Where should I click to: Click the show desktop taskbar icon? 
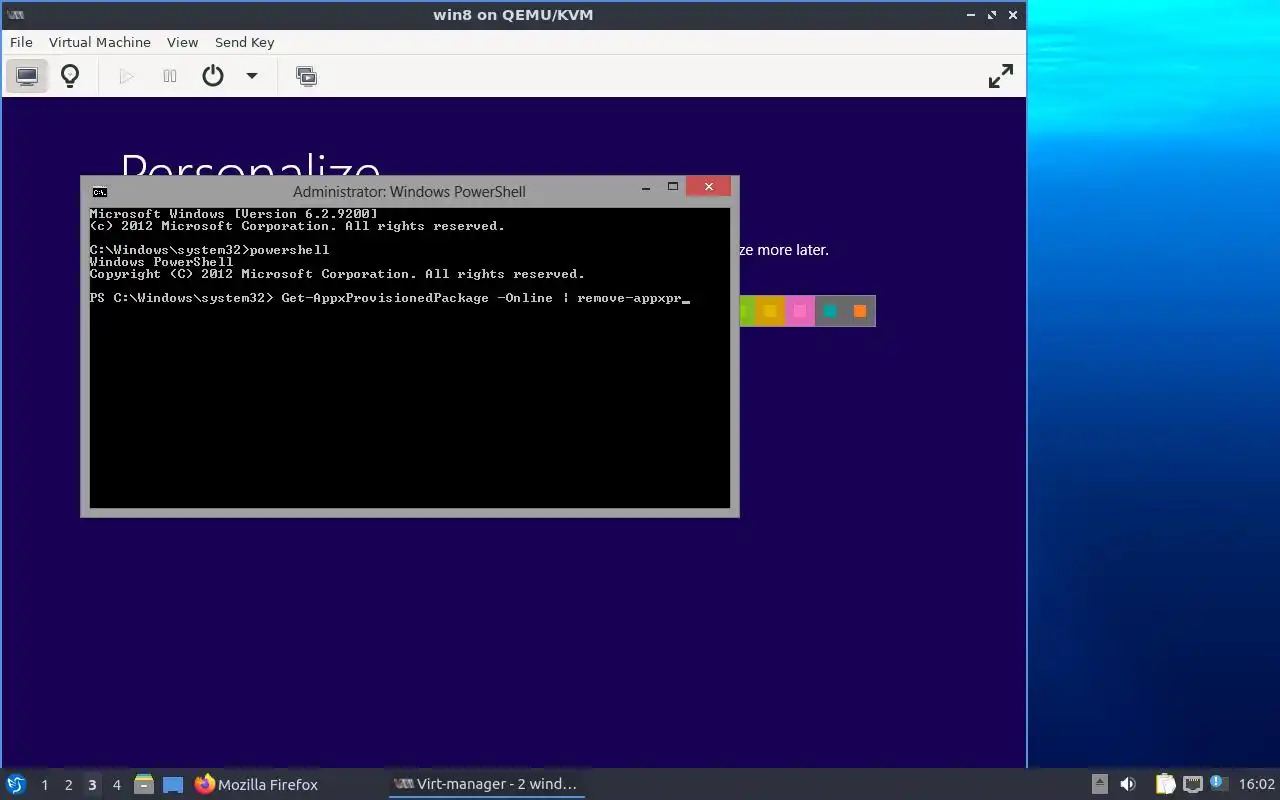pos(173,785)
